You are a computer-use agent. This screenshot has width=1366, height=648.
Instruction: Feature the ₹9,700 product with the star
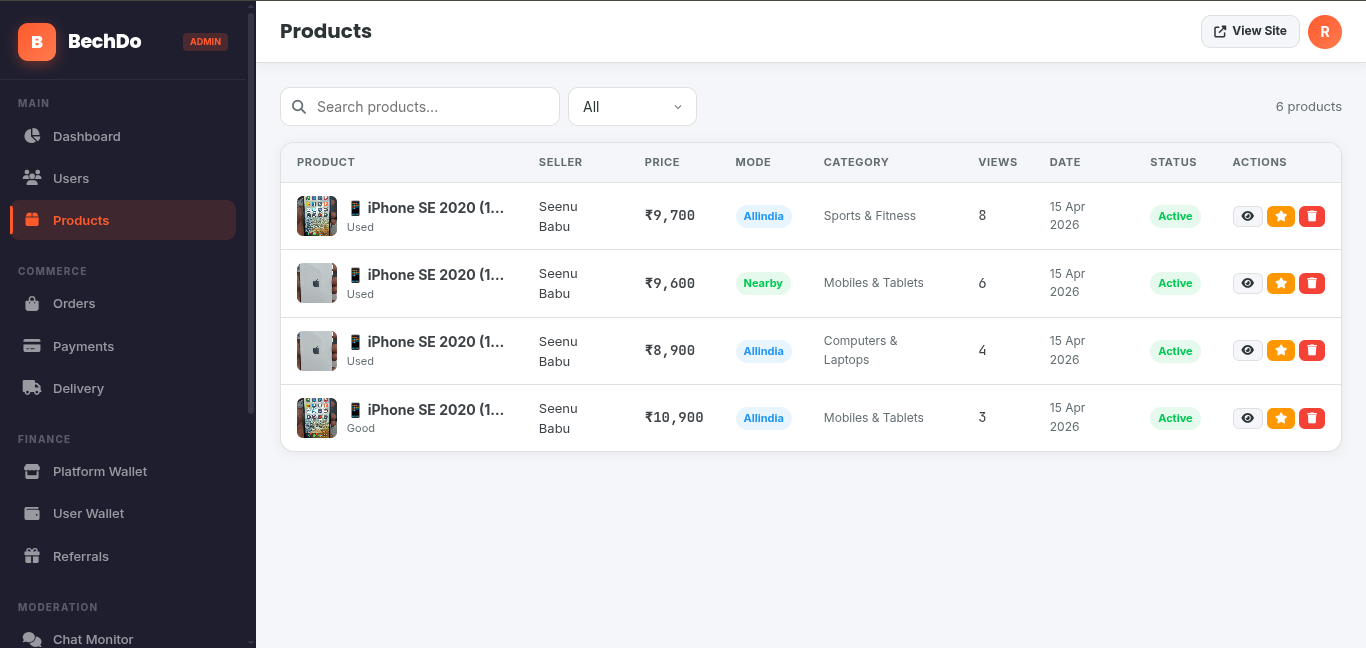tap(1281, 216)
